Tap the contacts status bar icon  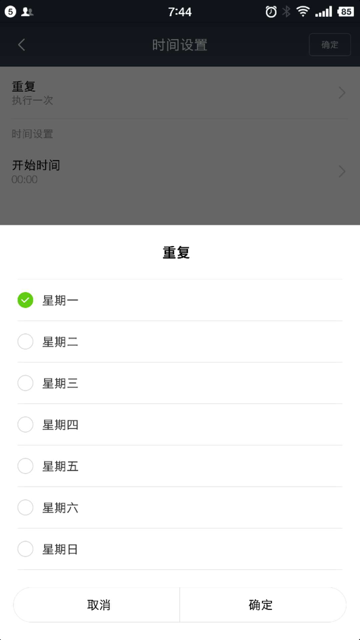coord(27,12)
